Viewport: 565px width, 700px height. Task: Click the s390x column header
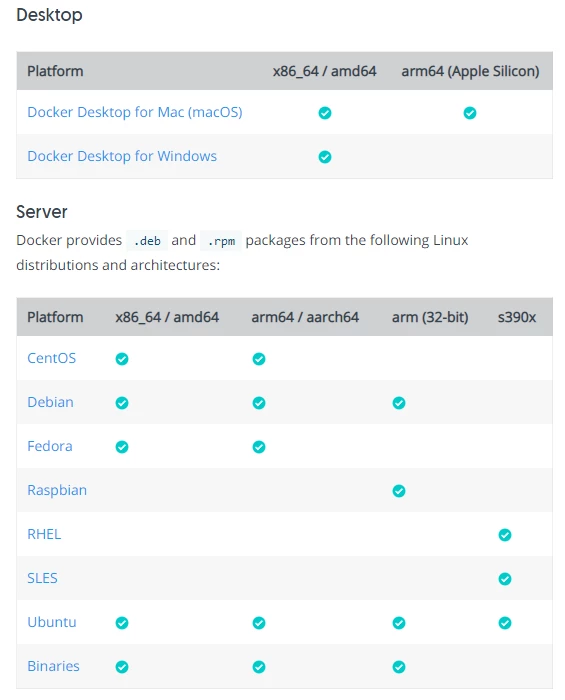(x=517, y=317)
